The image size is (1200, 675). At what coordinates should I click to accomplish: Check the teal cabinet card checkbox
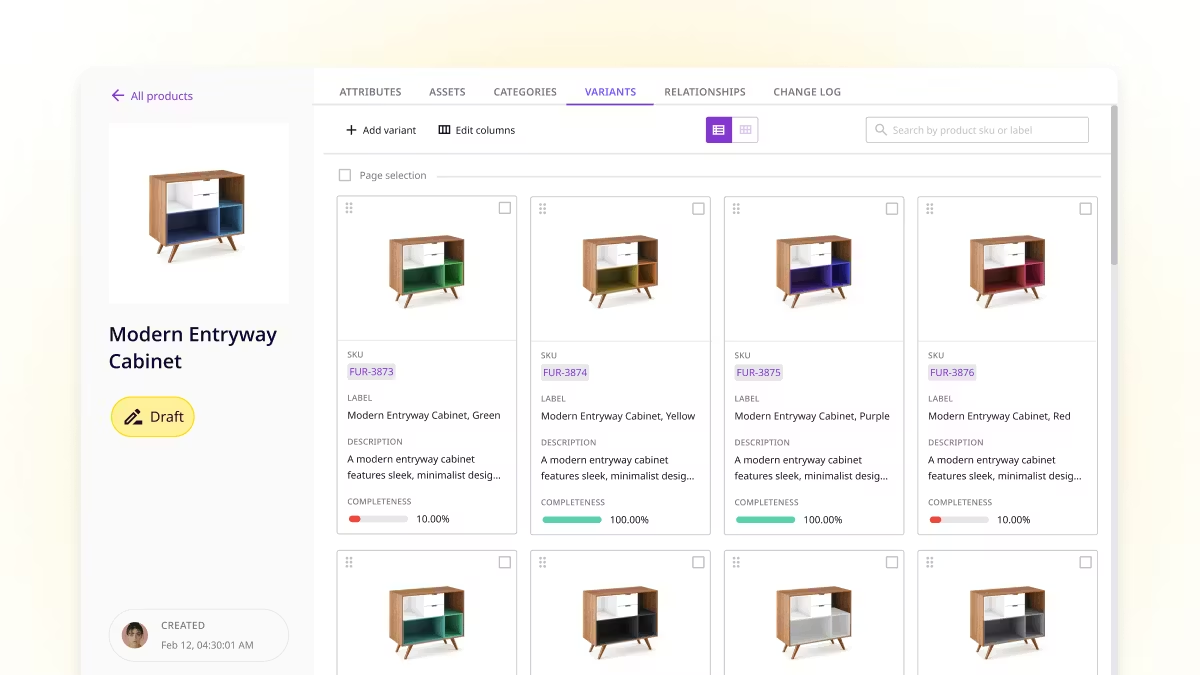(x=505, y=562)
